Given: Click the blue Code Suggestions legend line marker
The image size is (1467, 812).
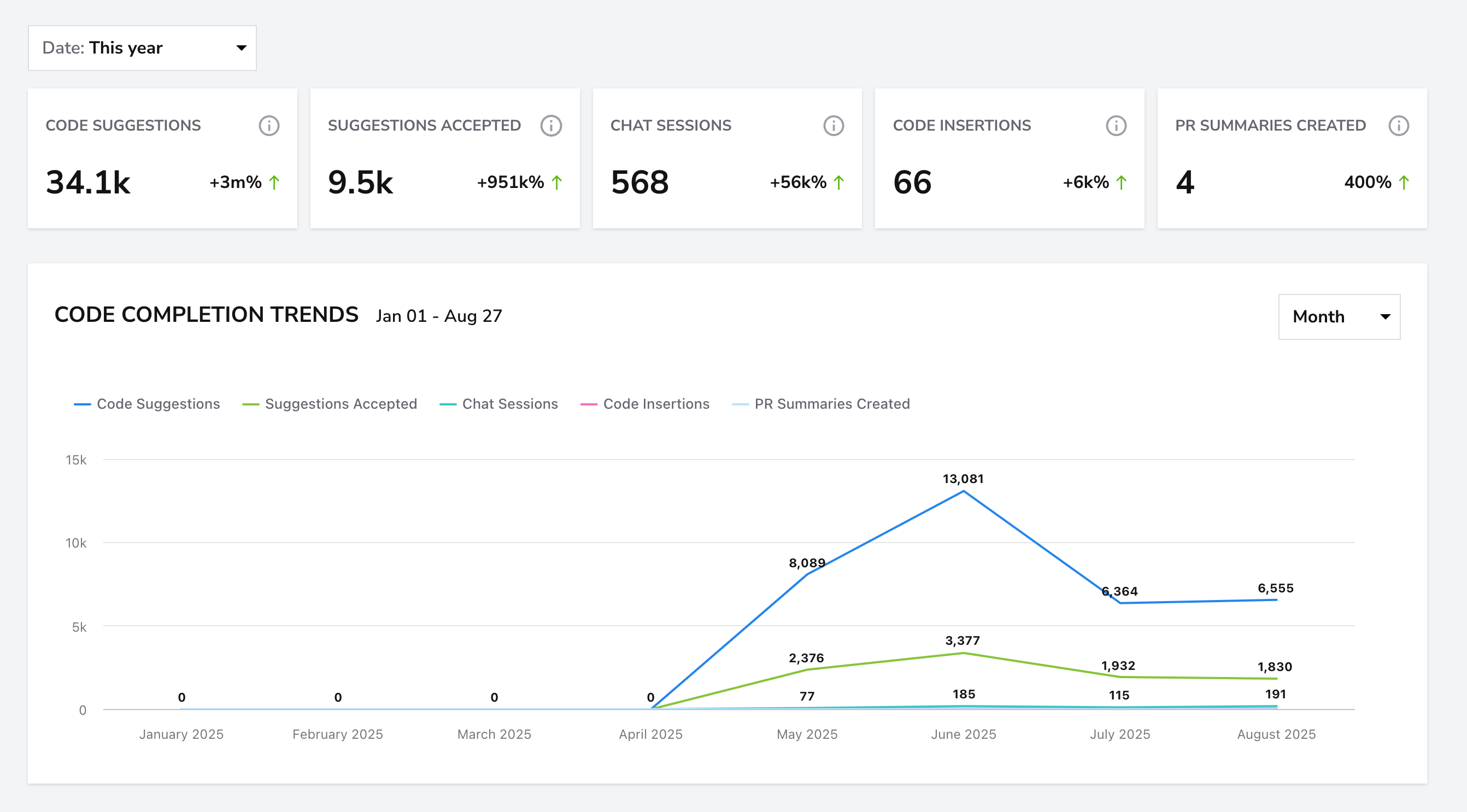Looking at the screenshot, I should pos(83,404).
